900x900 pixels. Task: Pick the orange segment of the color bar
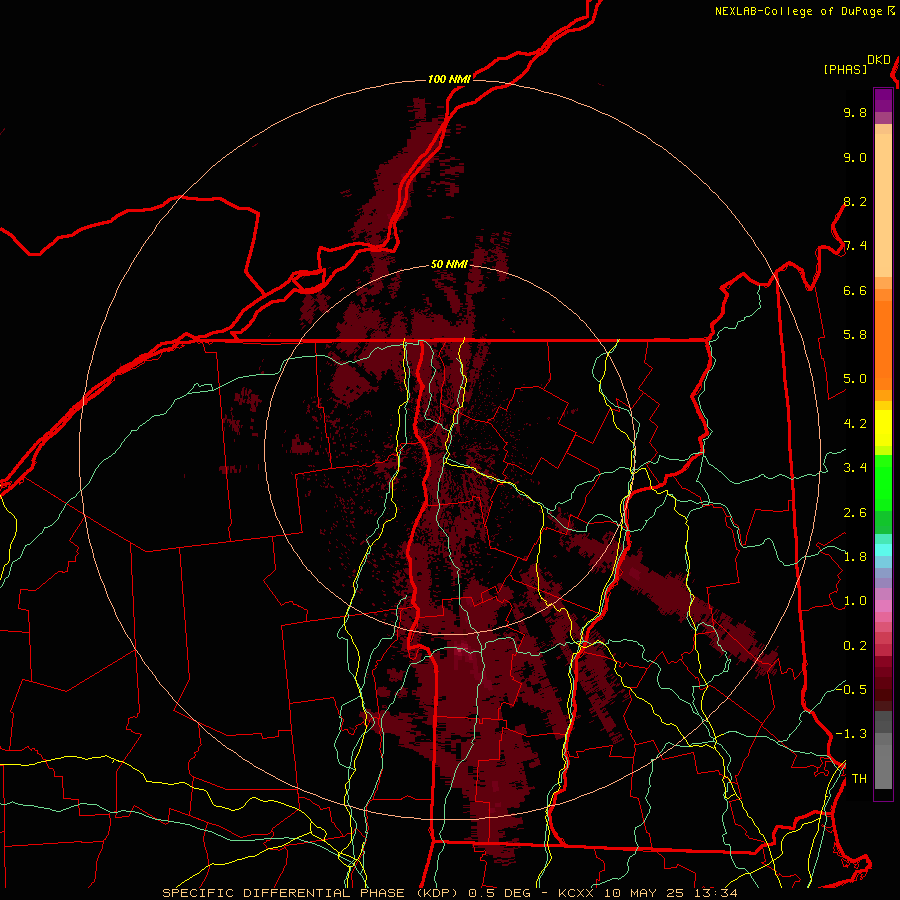pyautogui.click(x=883, y=344)
